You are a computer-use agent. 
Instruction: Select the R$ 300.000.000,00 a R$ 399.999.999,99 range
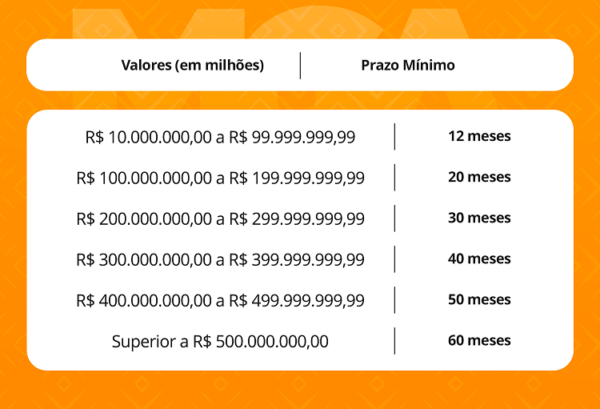click(220, 260)
